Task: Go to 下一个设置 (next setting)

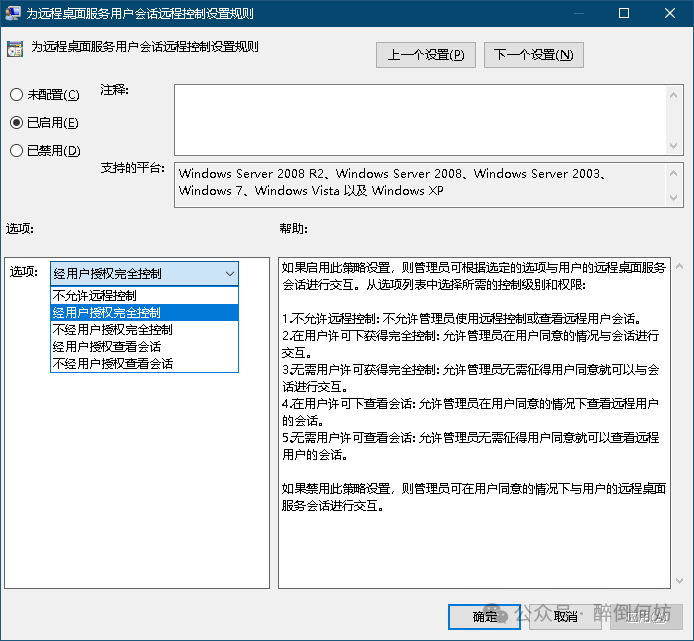Action: point(533,55)
